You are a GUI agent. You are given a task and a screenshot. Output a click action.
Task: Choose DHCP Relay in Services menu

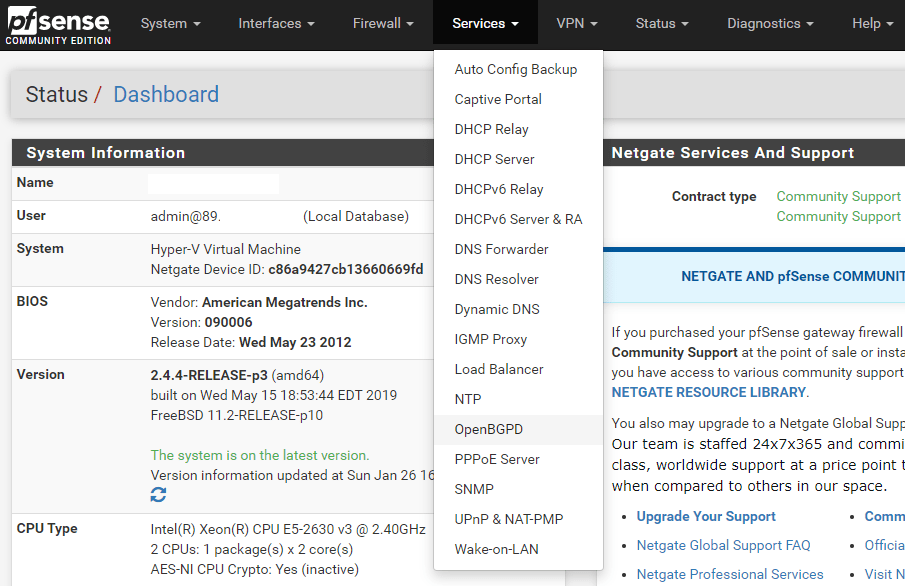coord(518,129)
